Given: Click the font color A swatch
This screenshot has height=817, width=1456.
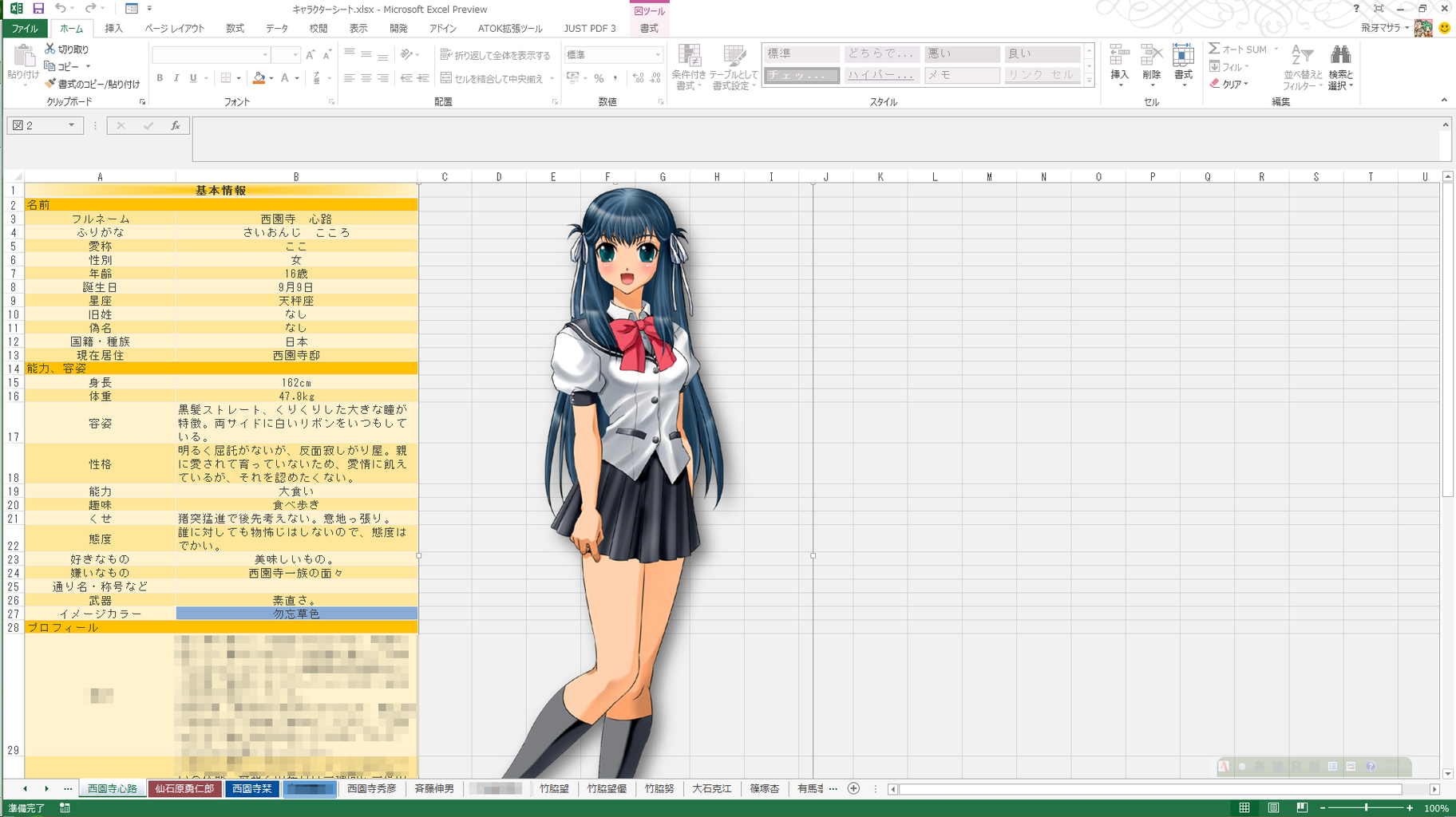Looking at the screenshot, I should tap(284, 78).
